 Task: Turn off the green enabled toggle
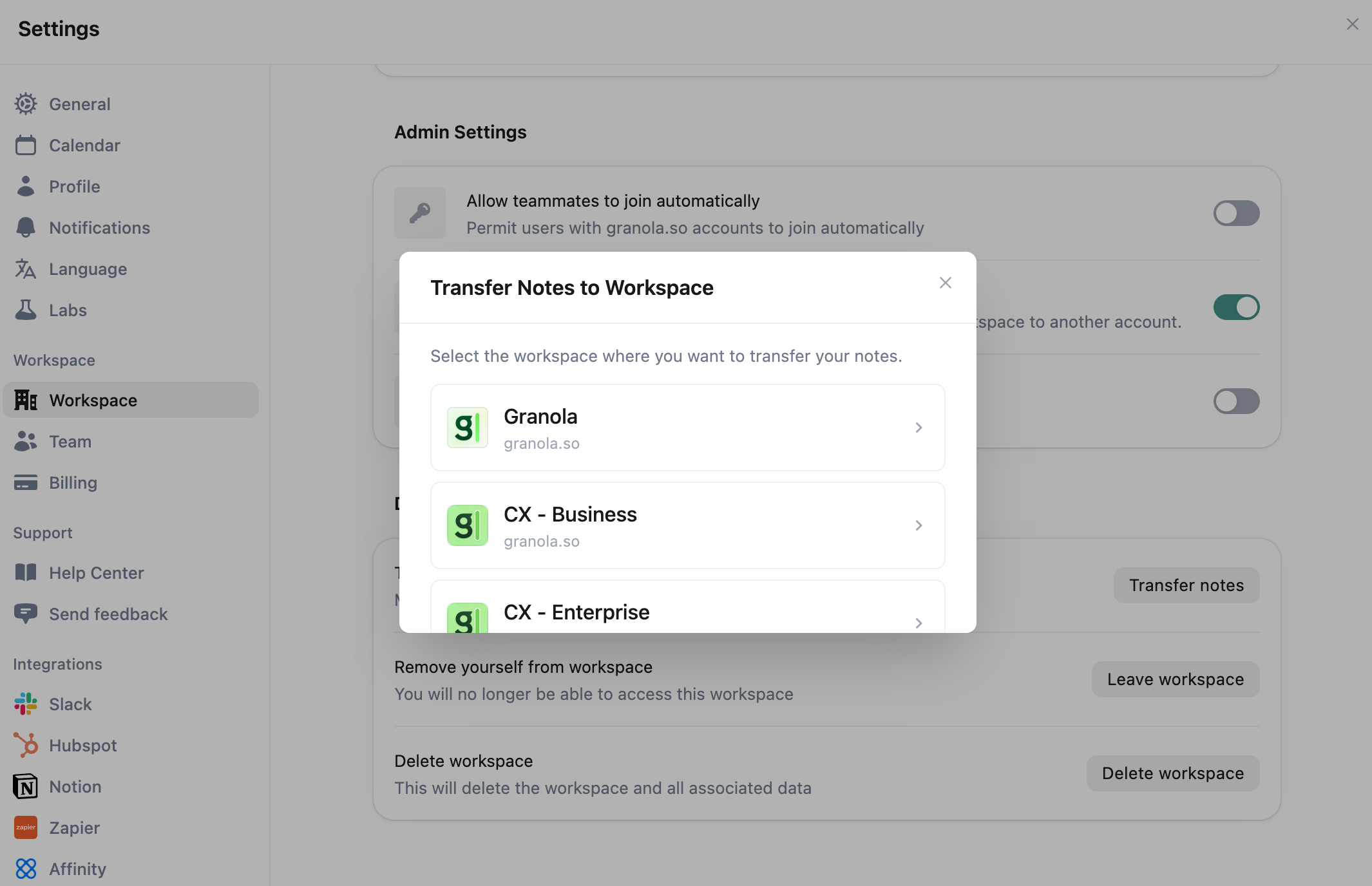click(x=1236, y=307)
